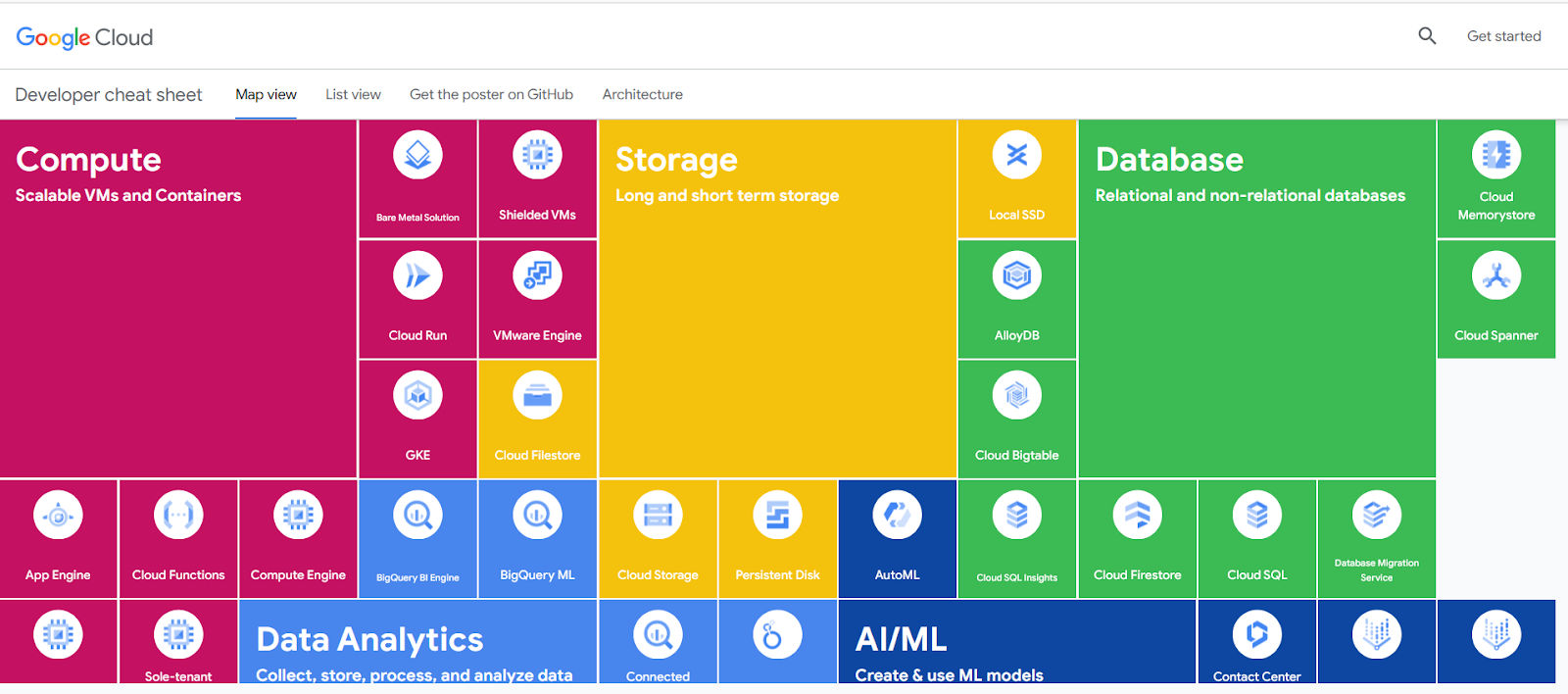
Task: Select the Compute Engine icon
Action: 298,515
